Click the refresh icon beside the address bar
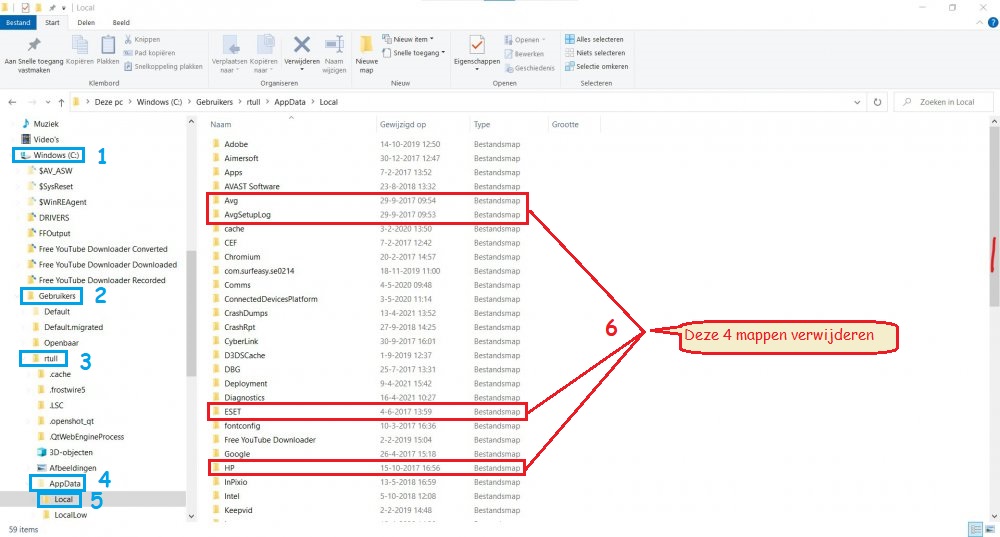1000x537 pixels. coord(877,102)
